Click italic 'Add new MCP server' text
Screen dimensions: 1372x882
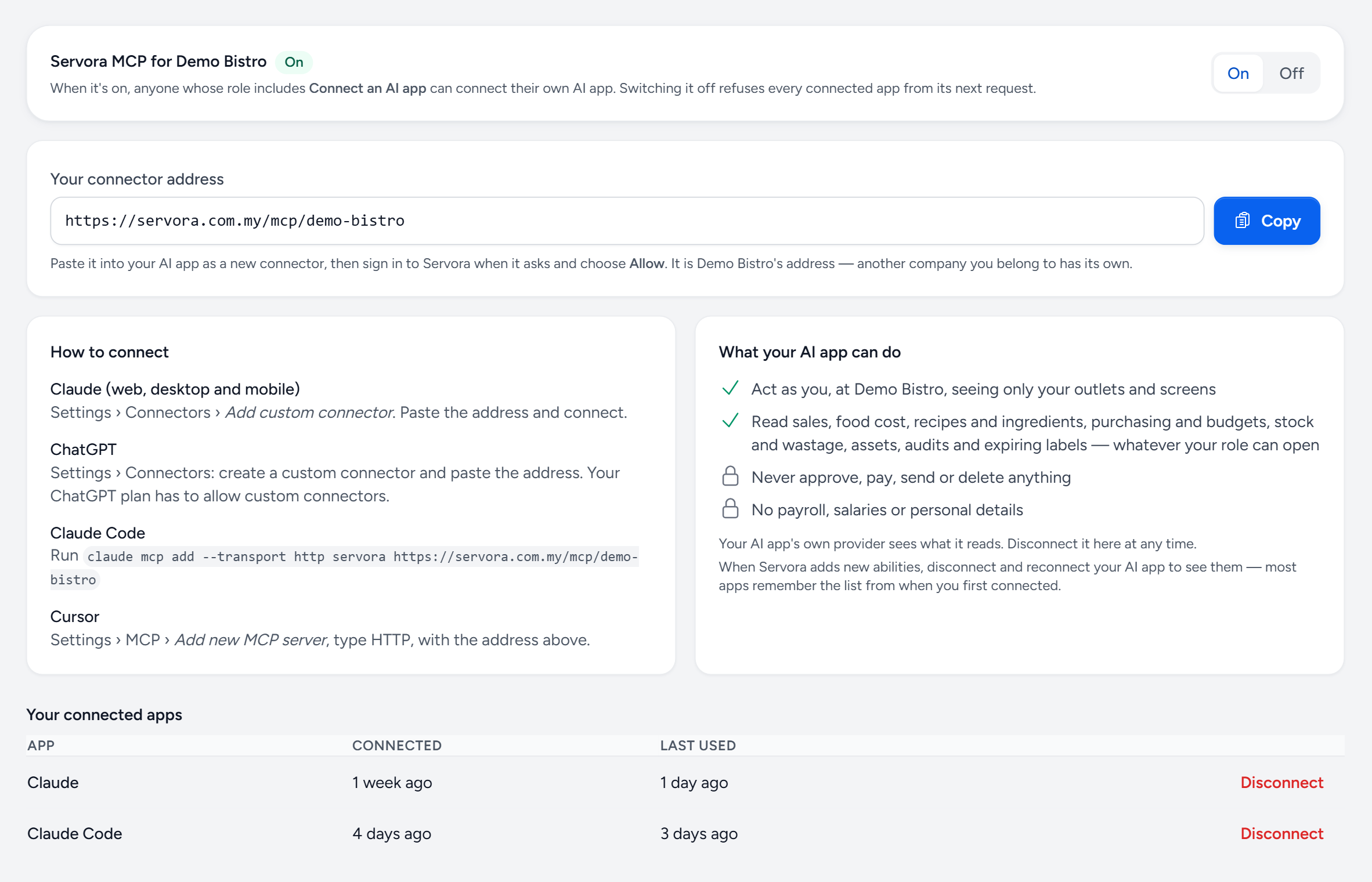(251, 639)
